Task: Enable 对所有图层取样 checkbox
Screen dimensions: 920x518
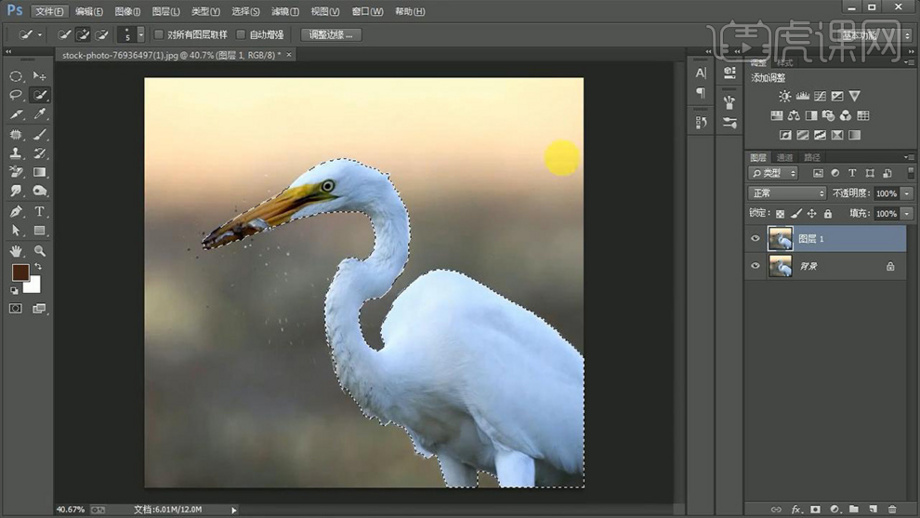Action: pos(159,35)
